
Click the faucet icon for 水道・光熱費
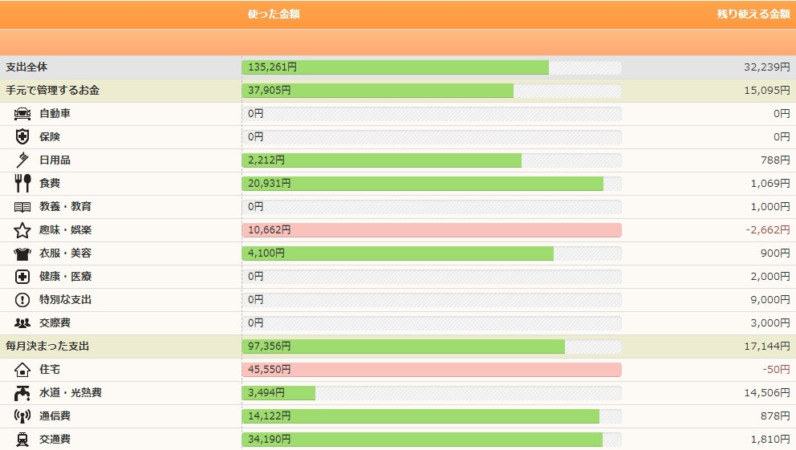click(22, 393)
